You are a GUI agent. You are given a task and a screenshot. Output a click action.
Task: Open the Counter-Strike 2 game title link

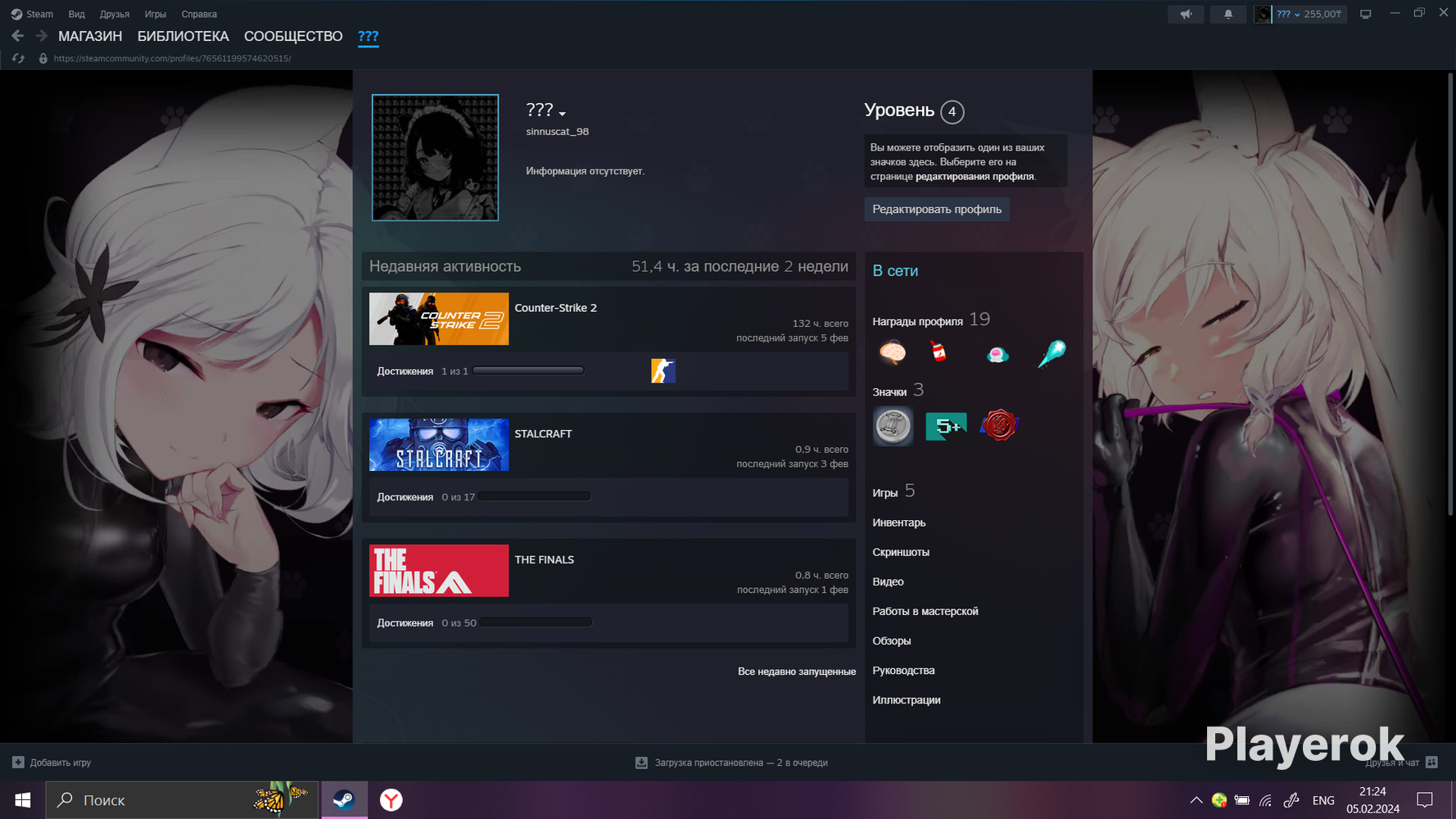point(556,308)
